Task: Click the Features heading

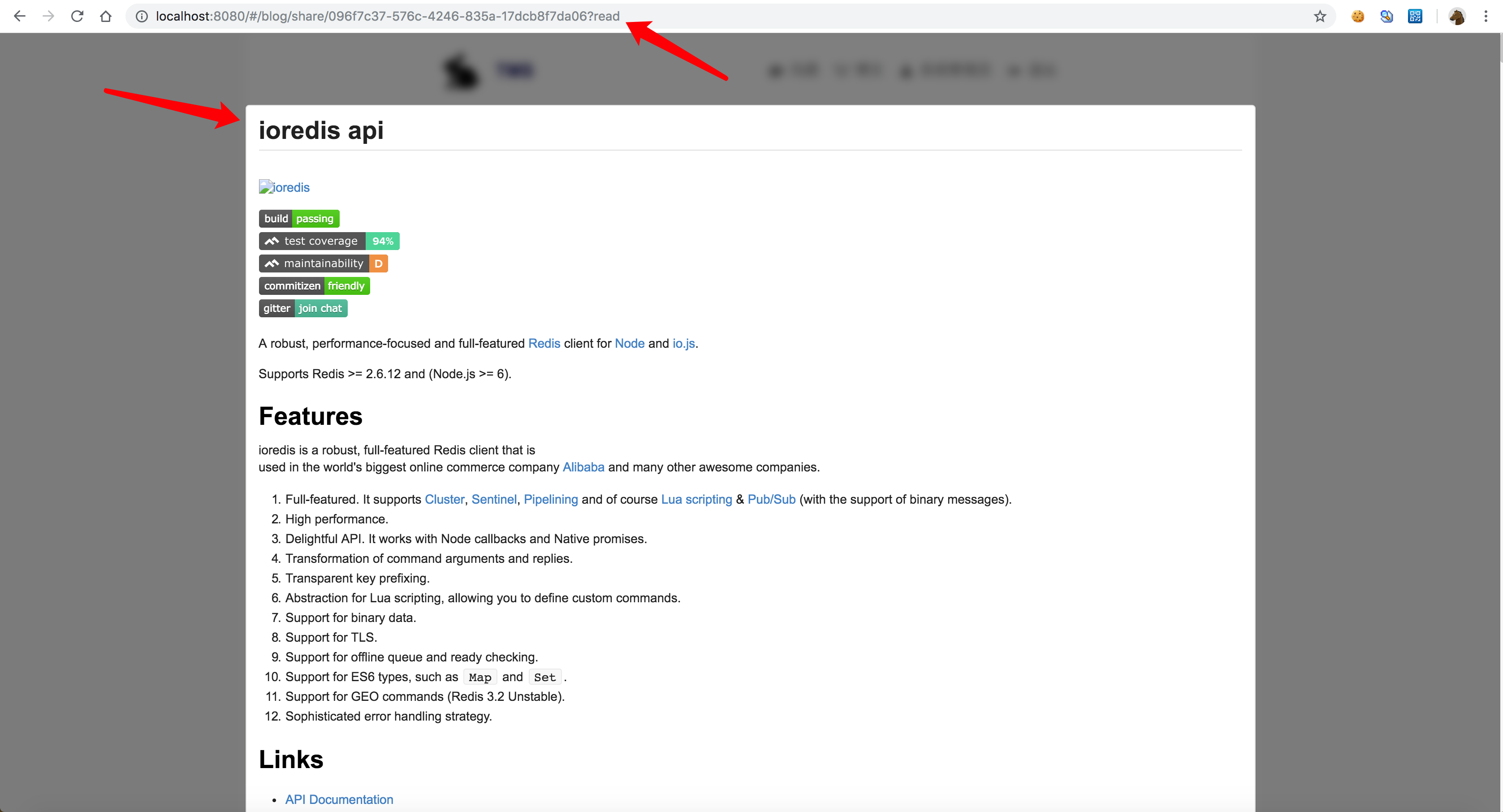Action: (311, 416)
